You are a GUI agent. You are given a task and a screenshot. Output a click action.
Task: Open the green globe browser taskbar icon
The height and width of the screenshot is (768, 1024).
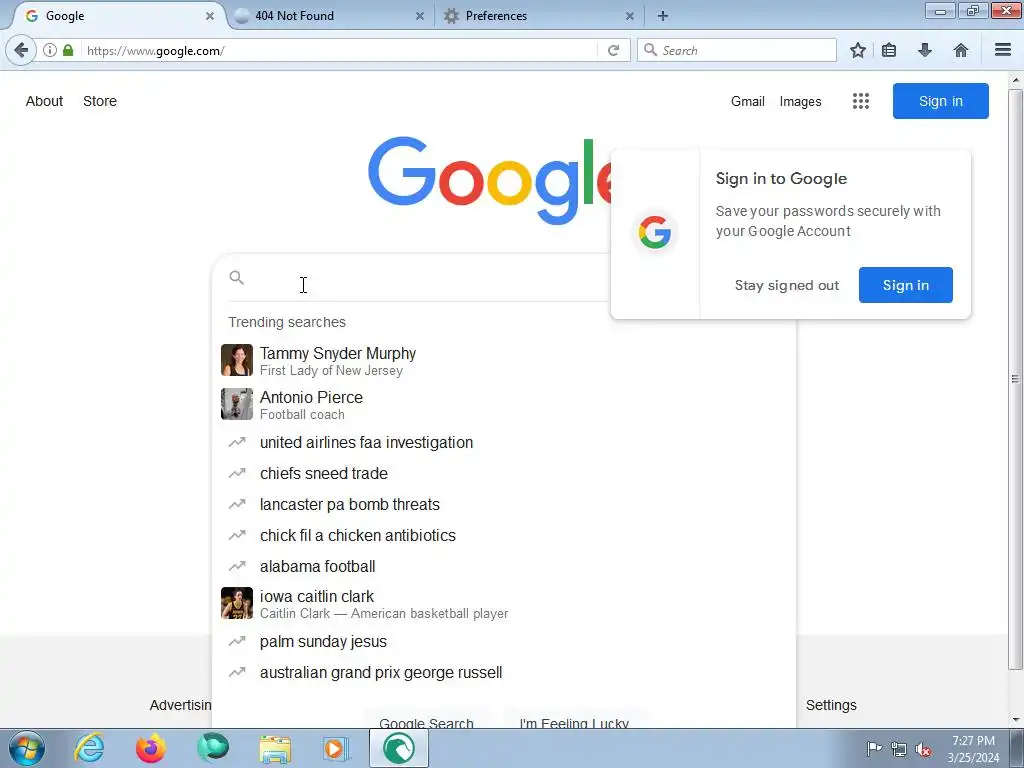[x=213, y=748]
